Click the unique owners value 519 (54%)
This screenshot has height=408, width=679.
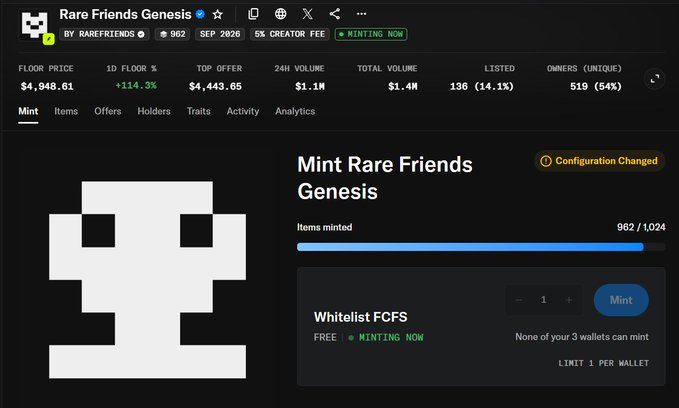tap(595, 87)
